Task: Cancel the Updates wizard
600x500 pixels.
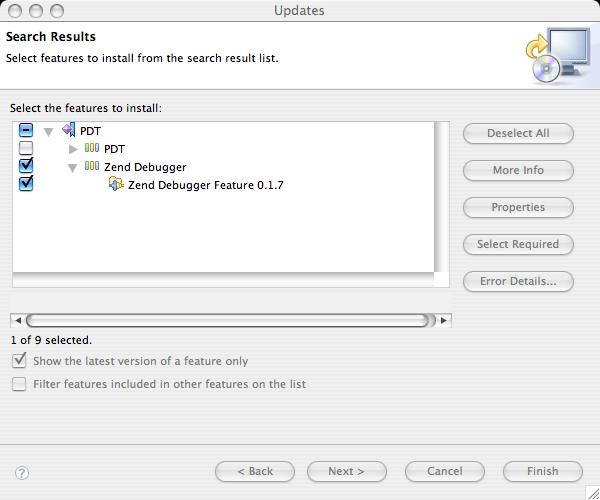Action: tap(445, 471)
